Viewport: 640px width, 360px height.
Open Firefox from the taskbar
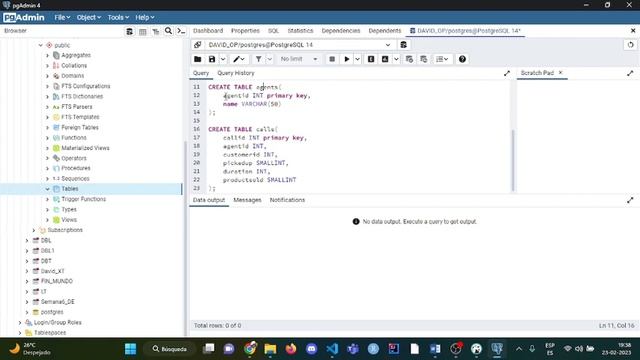pos(291,349)
